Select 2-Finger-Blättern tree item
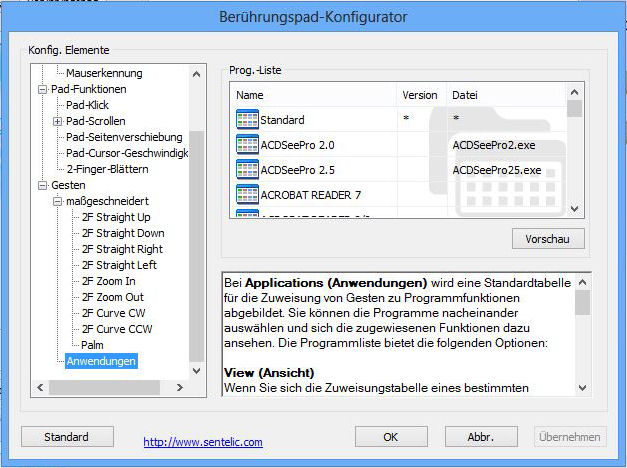This screenshot has width=627, height=468. (107, 169)
